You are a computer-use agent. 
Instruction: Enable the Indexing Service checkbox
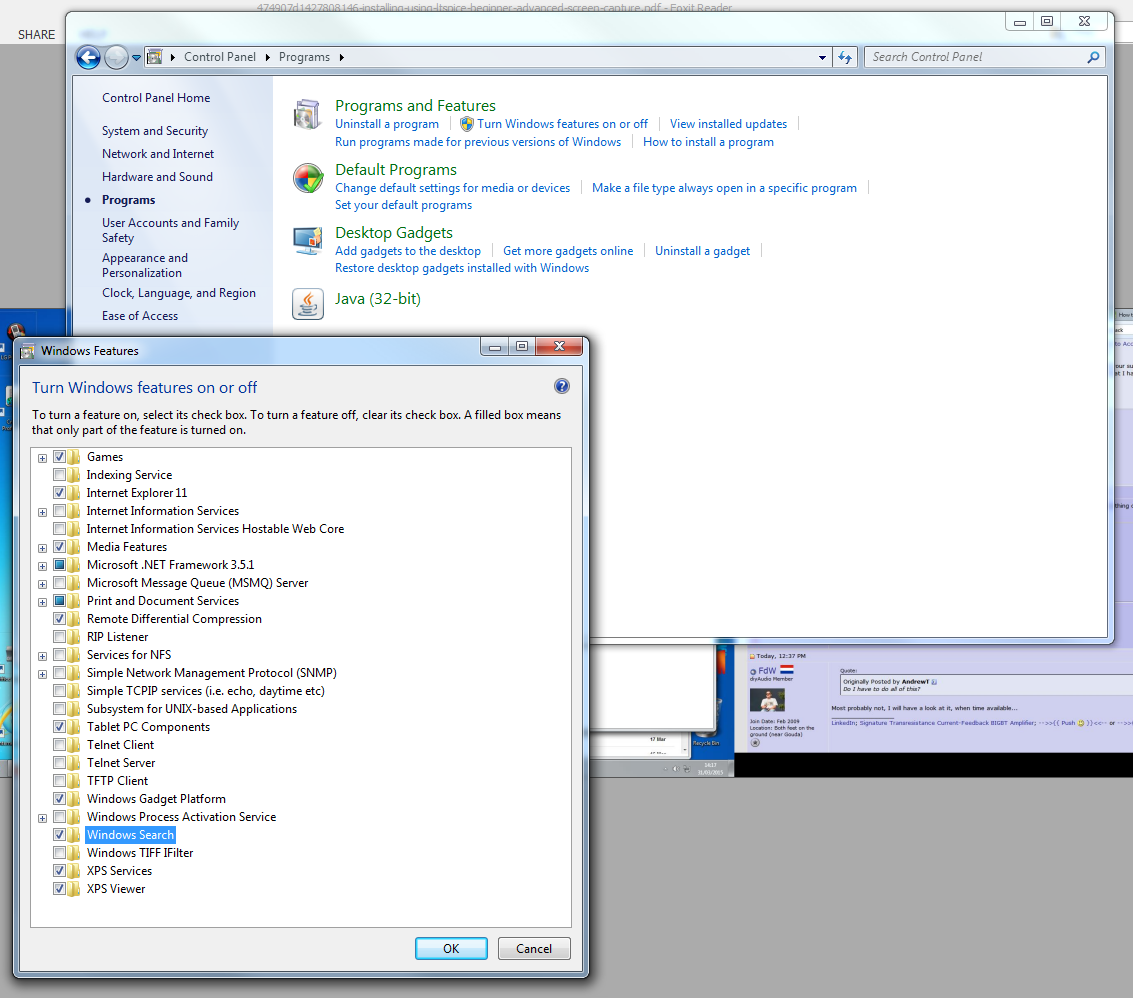59,475
